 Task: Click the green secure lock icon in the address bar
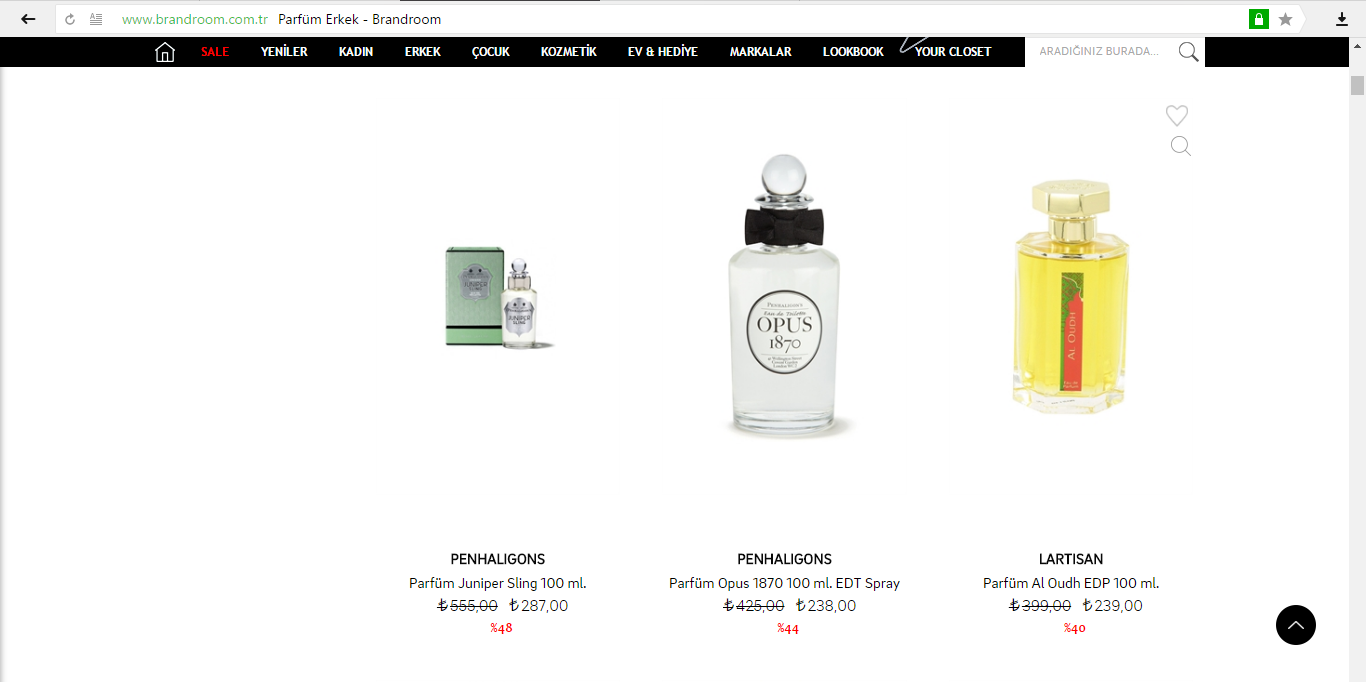pyautogui.click(x=1258, y=19)
